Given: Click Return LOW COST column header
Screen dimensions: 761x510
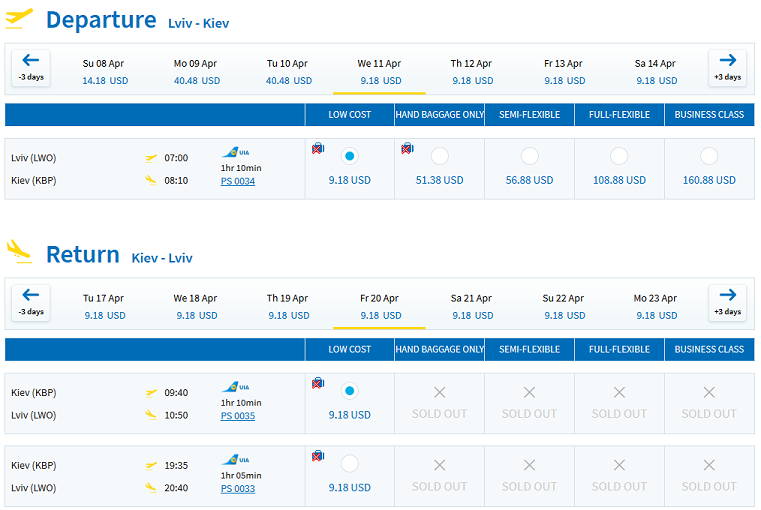Looking at the screenshot, I should (x=349, y=349).
